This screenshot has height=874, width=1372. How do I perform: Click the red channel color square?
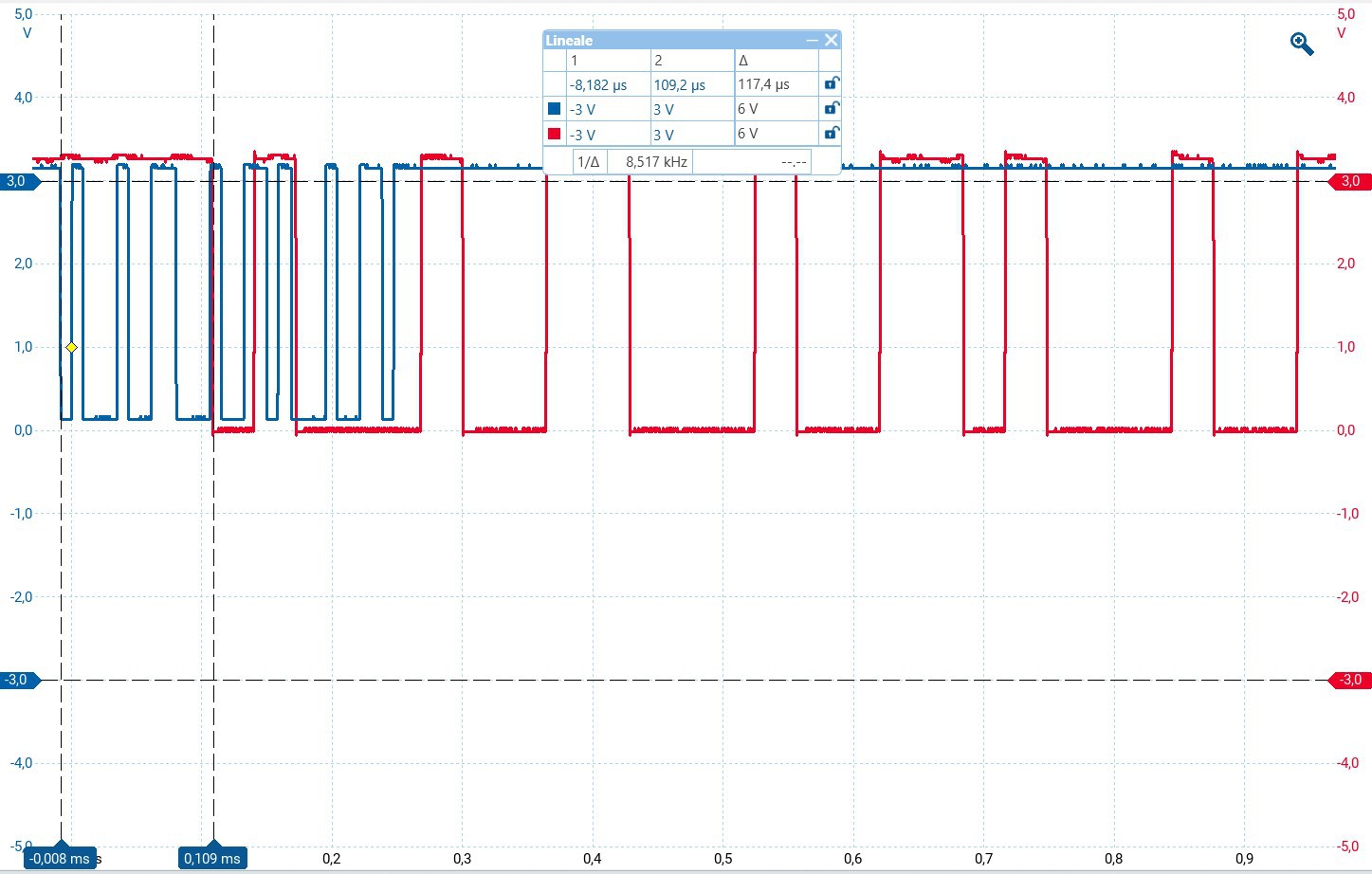pyautogui.click(x=555, y=134)
